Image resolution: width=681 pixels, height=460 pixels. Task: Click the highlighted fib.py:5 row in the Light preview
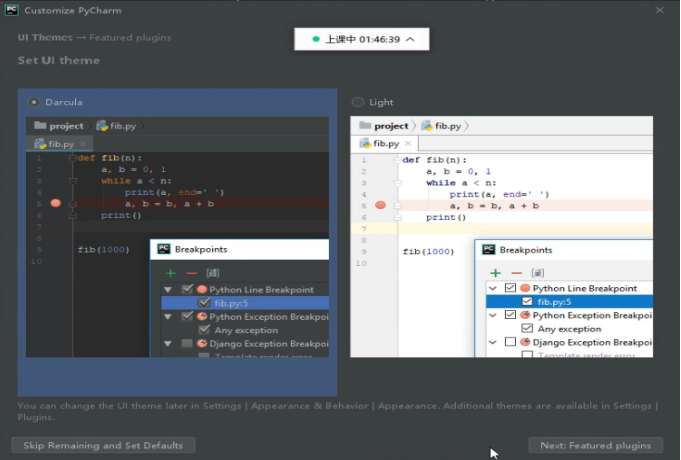[569, 301]
